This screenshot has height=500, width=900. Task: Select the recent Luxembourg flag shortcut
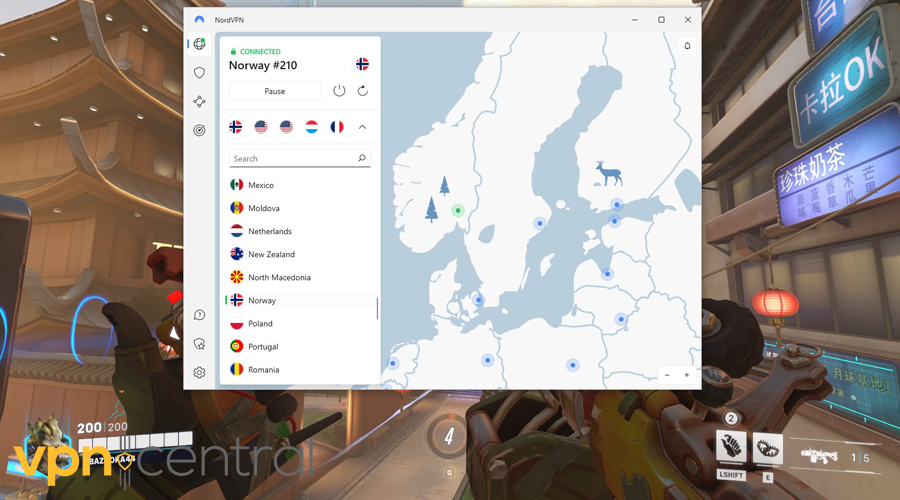[x=311, y=127]
